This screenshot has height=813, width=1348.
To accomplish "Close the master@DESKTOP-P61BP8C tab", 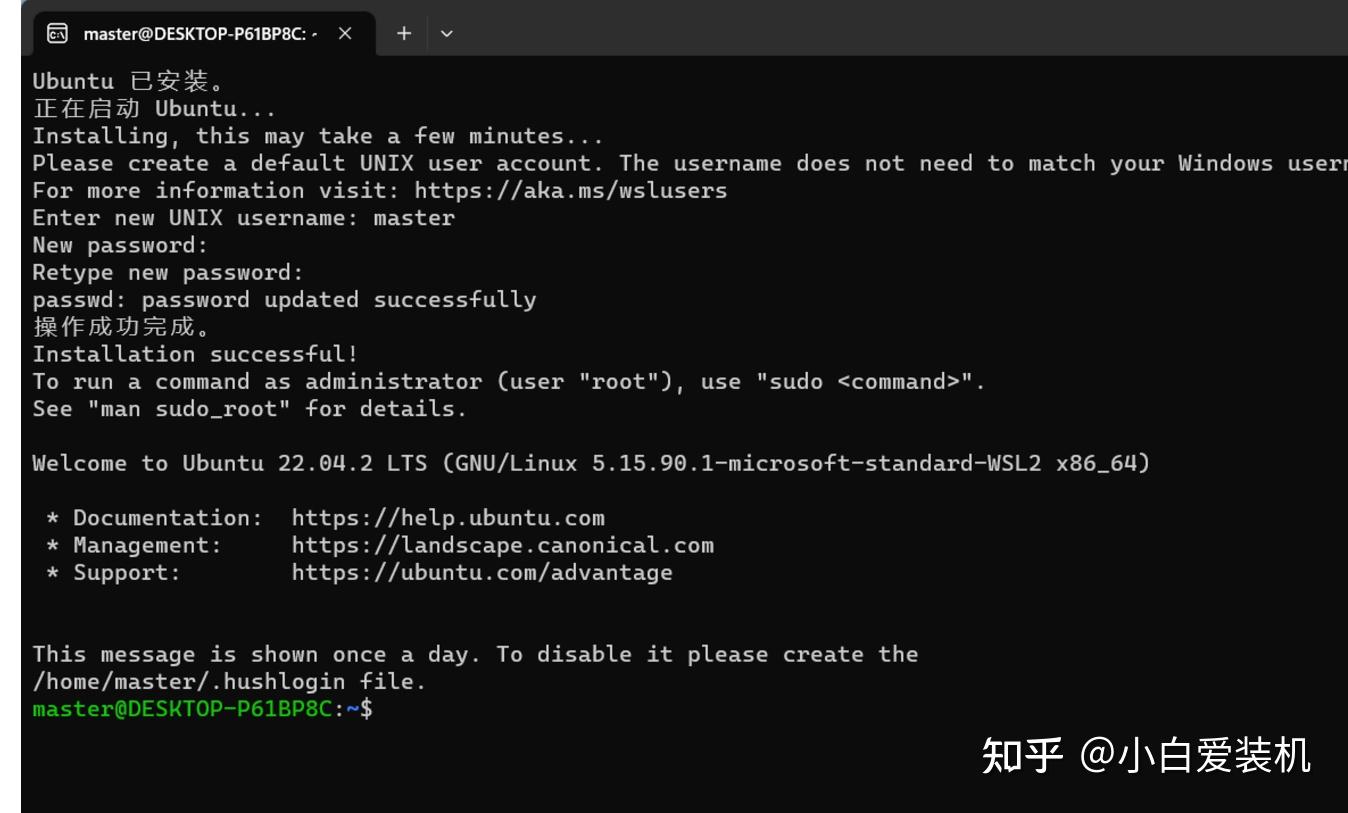I will pyautogui.click(x=346, y=32).
